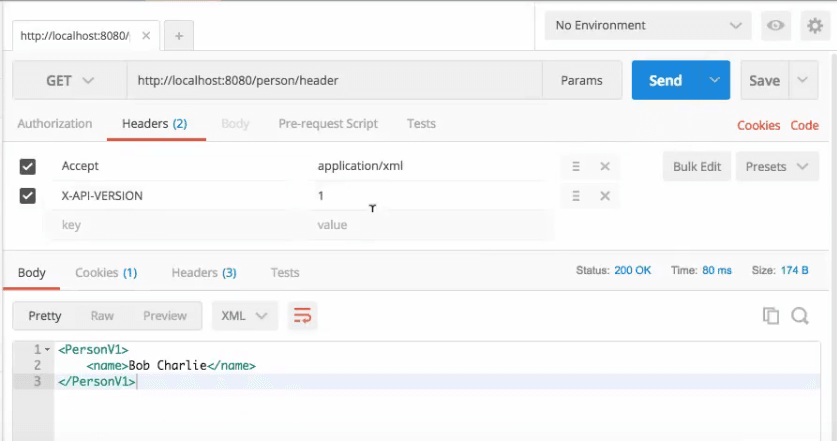Screen dimensions: 837x441
Task: Open the Params editor
Action: pos(582,81)
